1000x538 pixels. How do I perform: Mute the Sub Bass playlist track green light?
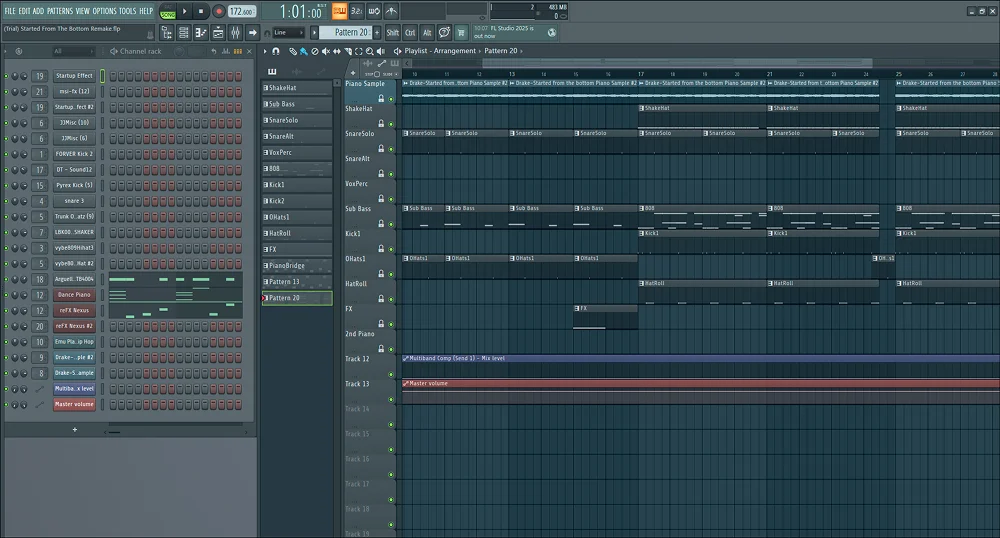click(391, 224)
